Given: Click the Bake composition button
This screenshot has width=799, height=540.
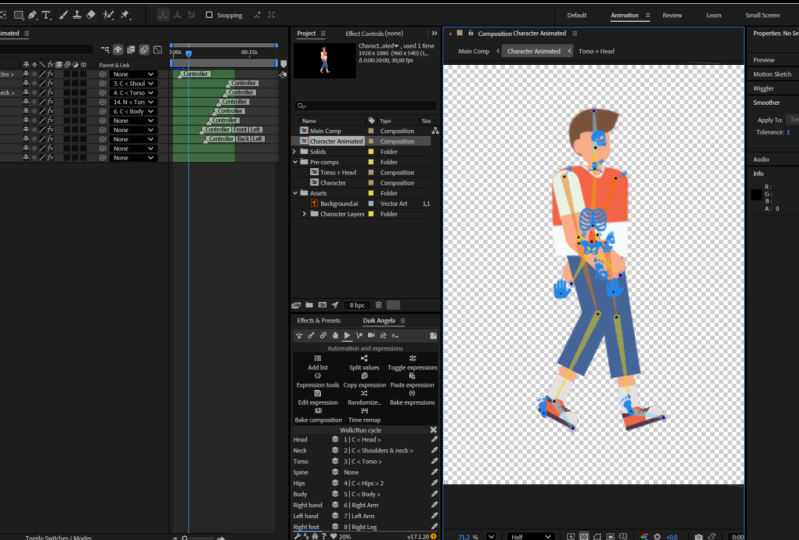Looking at the screenshot, I should tap(318, 416).
